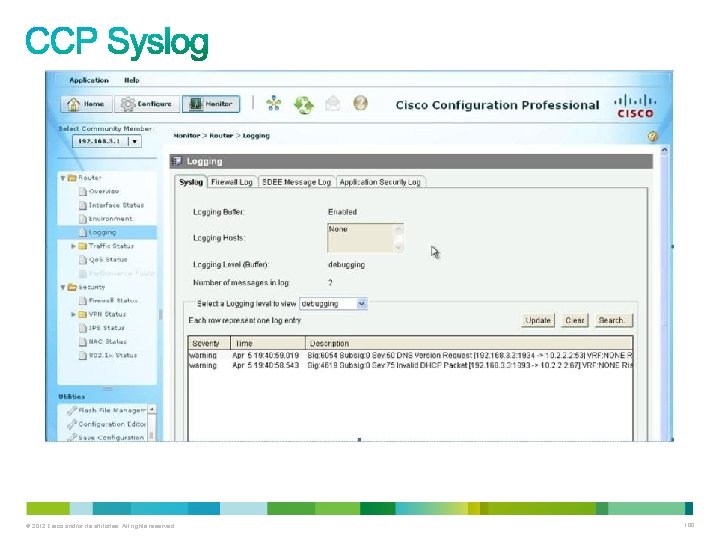Select NAC Status tree item
The image size is (720, 540).
click(107, 342)
